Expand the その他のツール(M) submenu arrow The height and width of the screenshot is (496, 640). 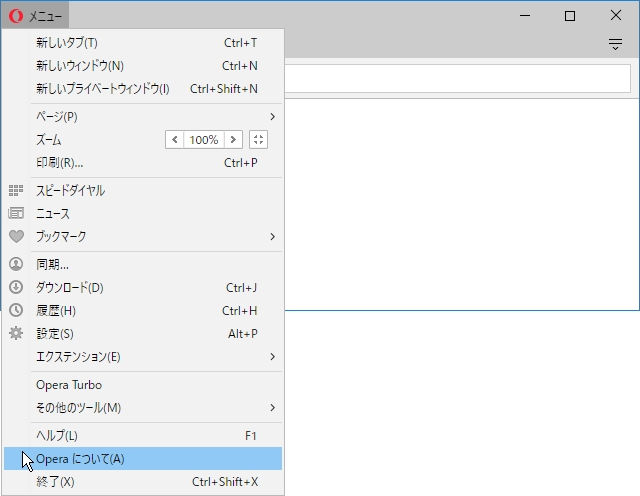(272, 407)
